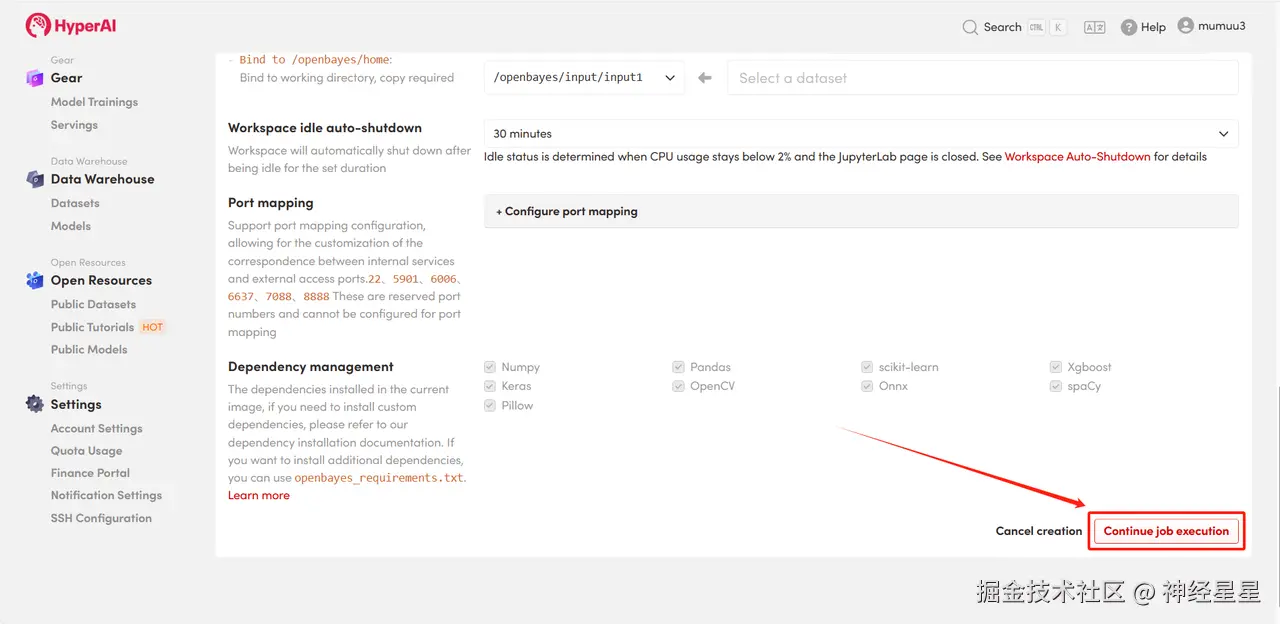
Task: Open search with the magnifier icon
Action: (970, 27)
